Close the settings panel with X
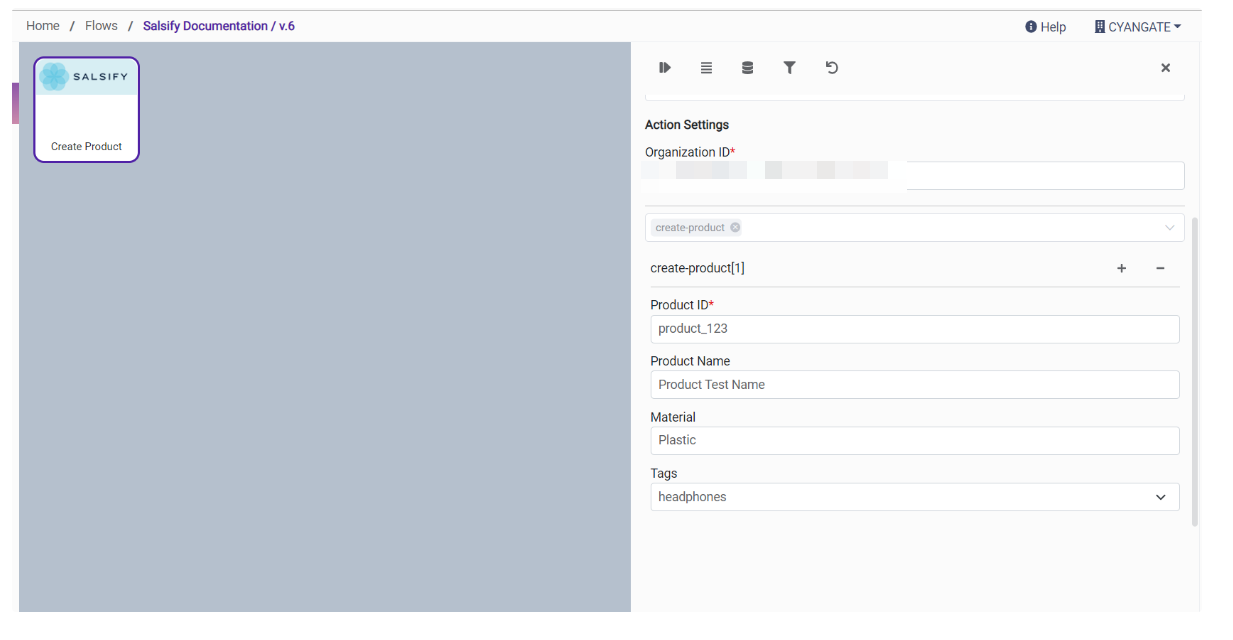The width and height of the screenshot is (1233, 640). point(1165,68)
